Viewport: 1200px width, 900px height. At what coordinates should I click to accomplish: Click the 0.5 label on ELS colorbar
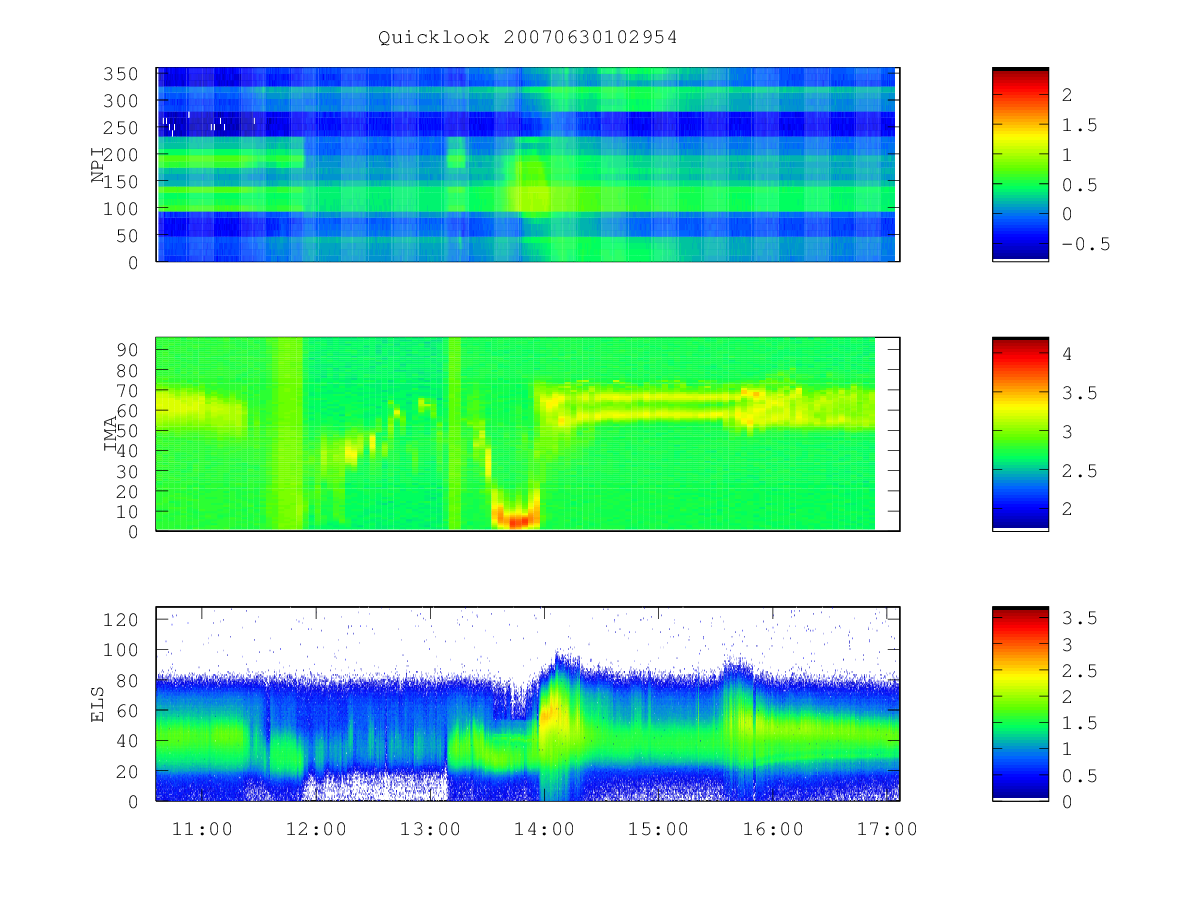[x=1080, y=776]
